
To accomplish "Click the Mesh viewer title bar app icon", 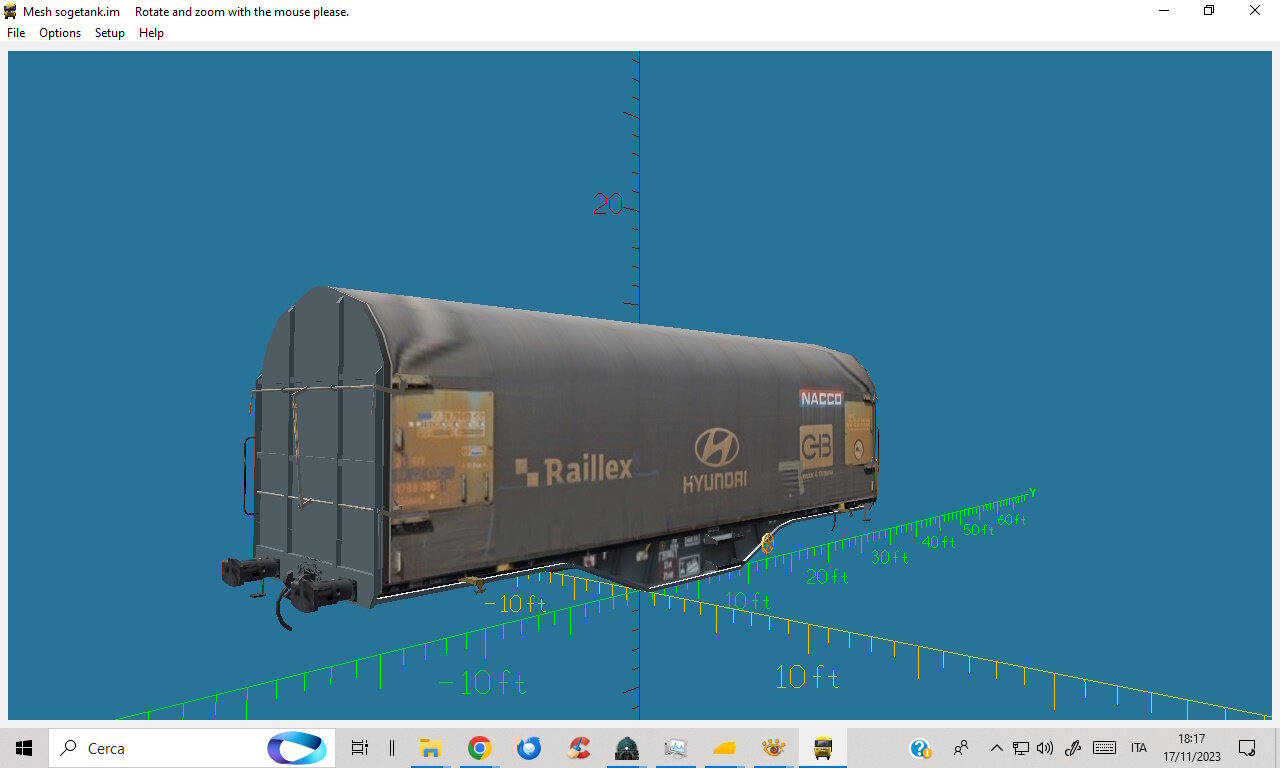I will tap(11, 11).
